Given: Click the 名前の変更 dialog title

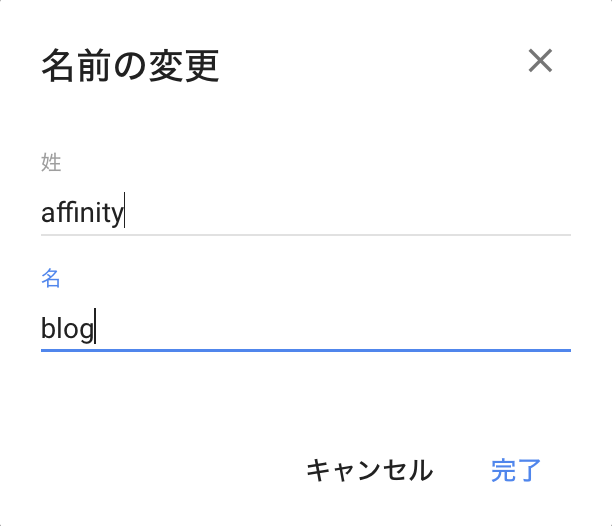Looking at the screenshot, I should coord(130,66).
